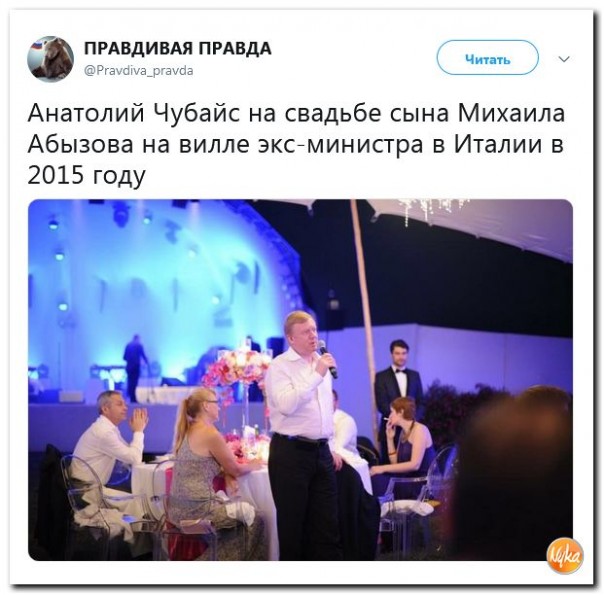604x595 pixels.
Task: Click the blonde woman with the ponytail
Action: tap(204, 462)
